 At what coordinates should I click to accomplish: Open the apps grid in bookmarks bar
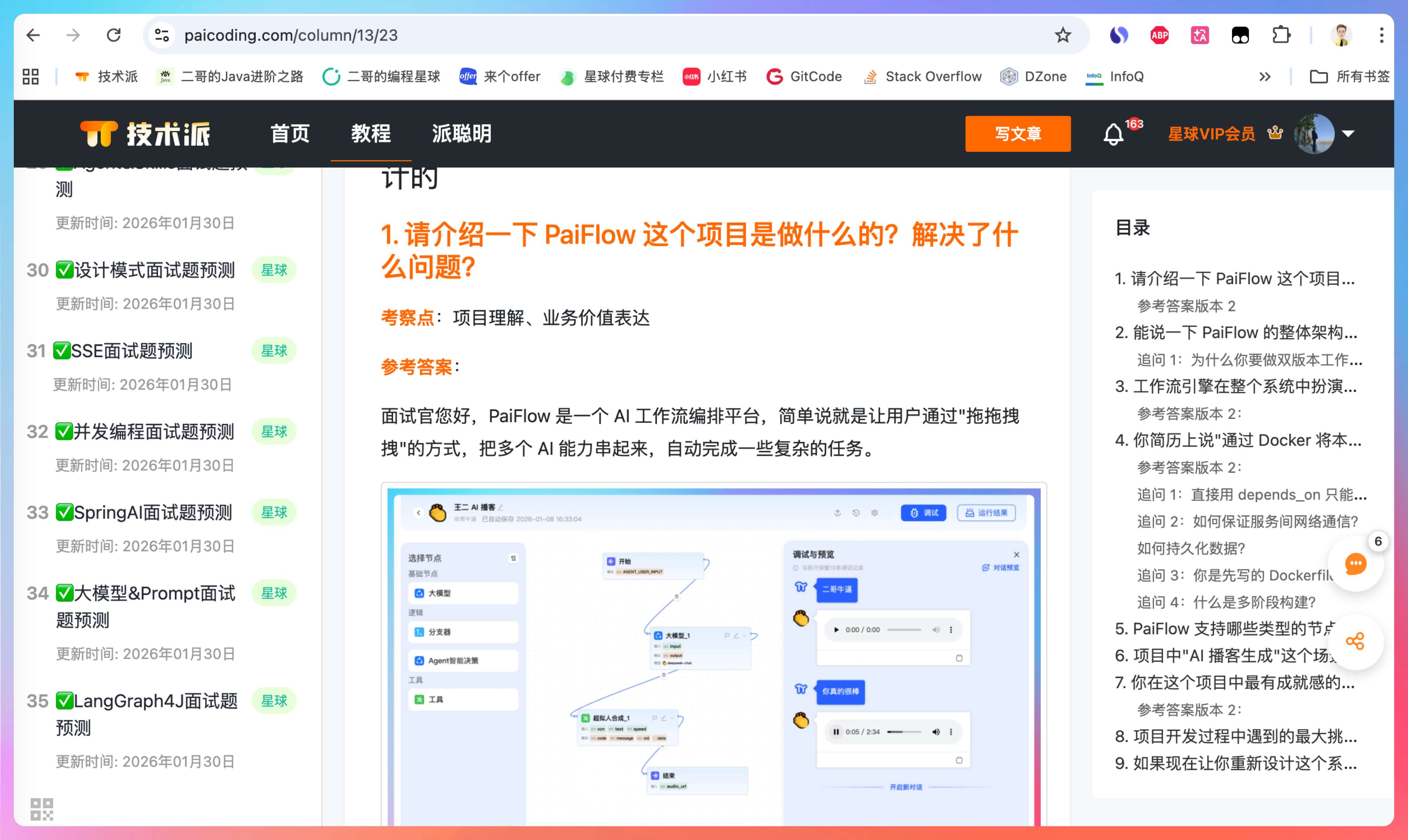point(31,76)
